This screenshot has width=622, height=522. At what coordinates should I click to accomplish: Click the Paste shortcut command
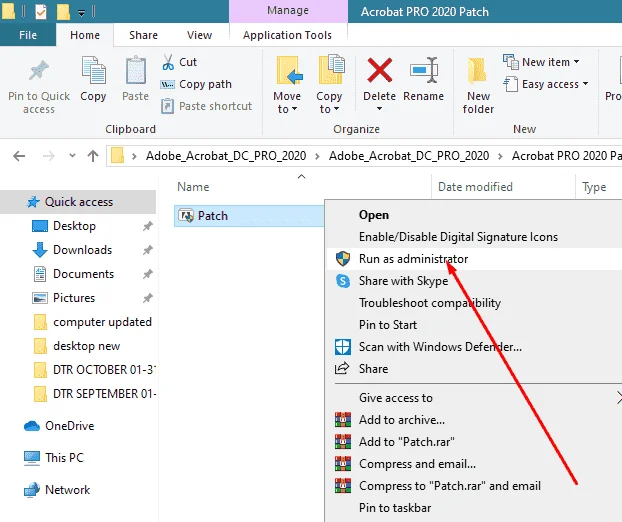[x=206, y=106]
